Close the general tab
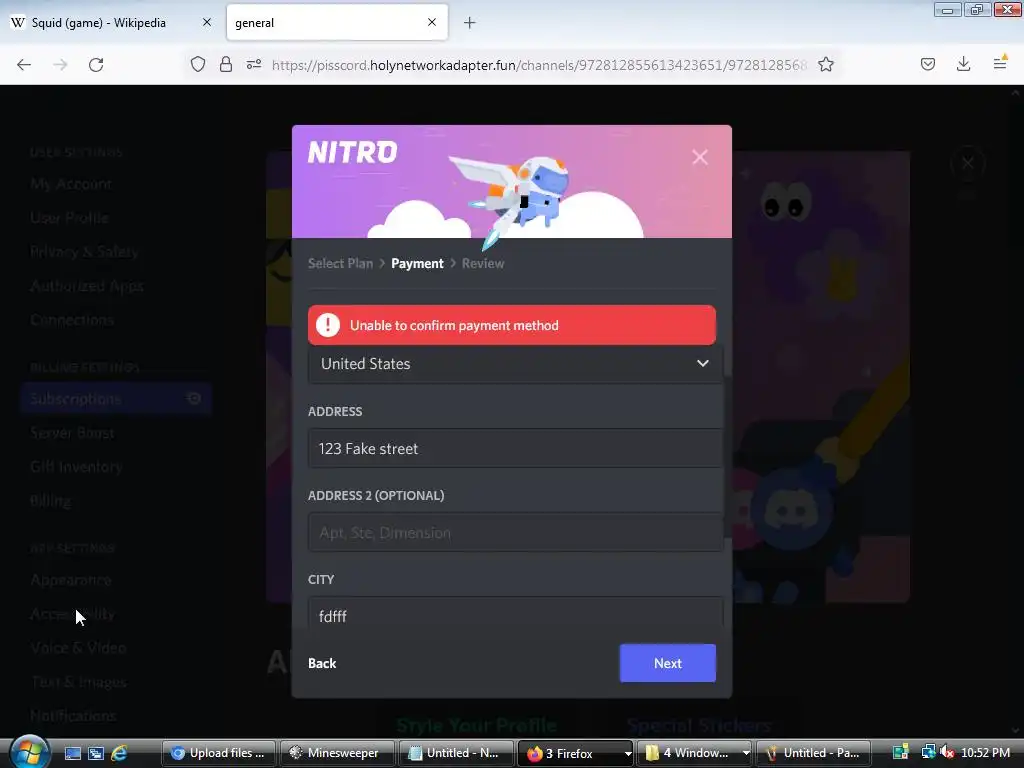 pyautogui.click(x=432, y=22)
